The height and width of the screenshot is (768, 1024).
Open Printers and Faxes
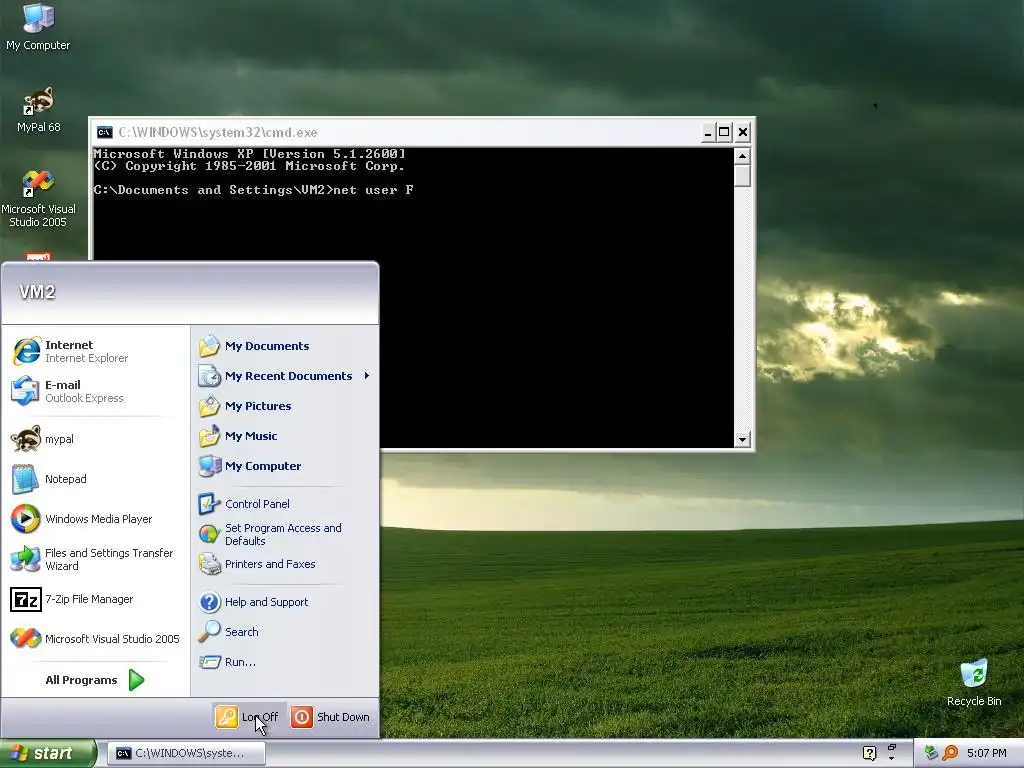coord(285,564)
